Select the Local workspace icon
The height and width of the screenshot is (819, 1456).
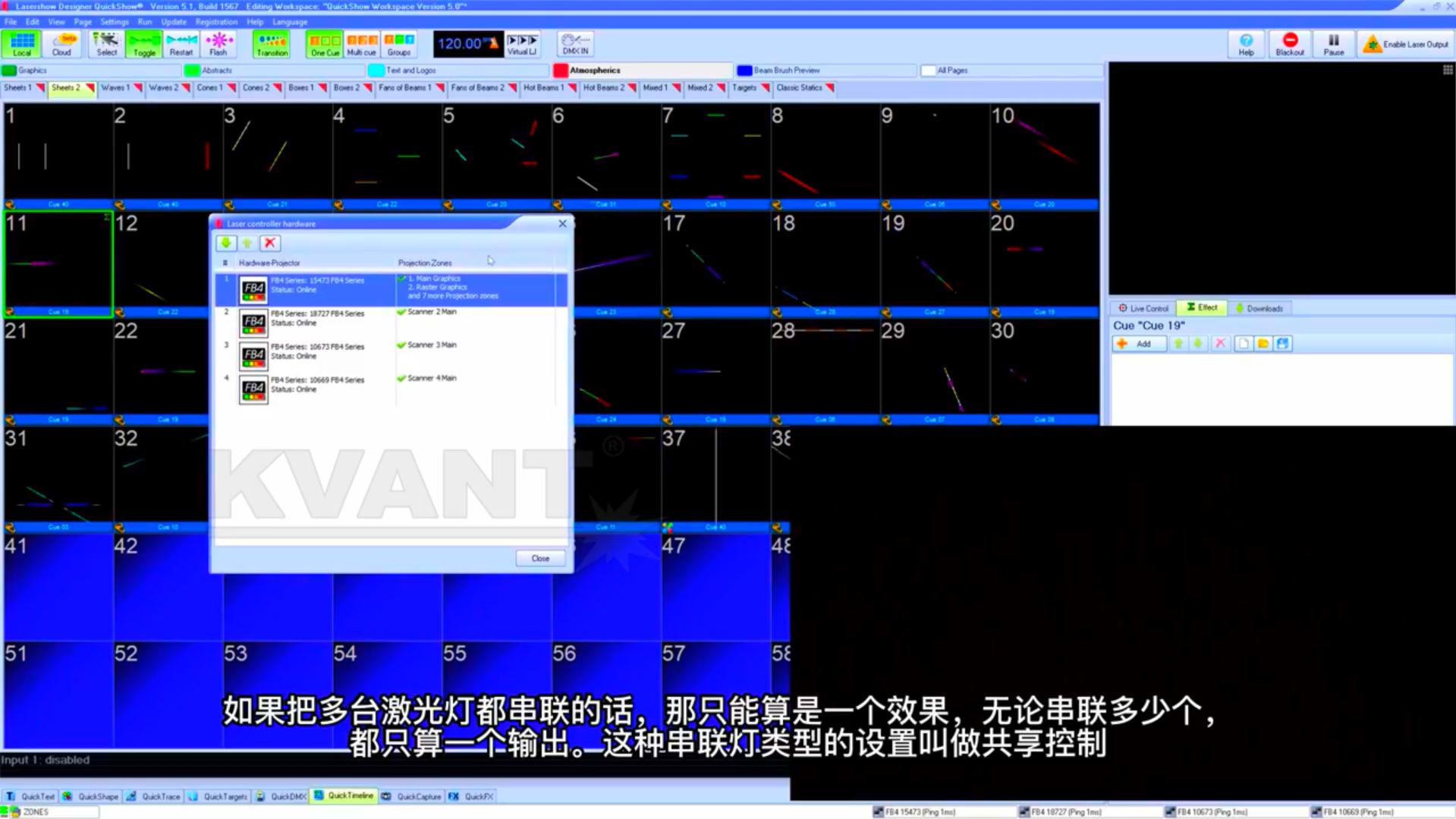[21, 44]
